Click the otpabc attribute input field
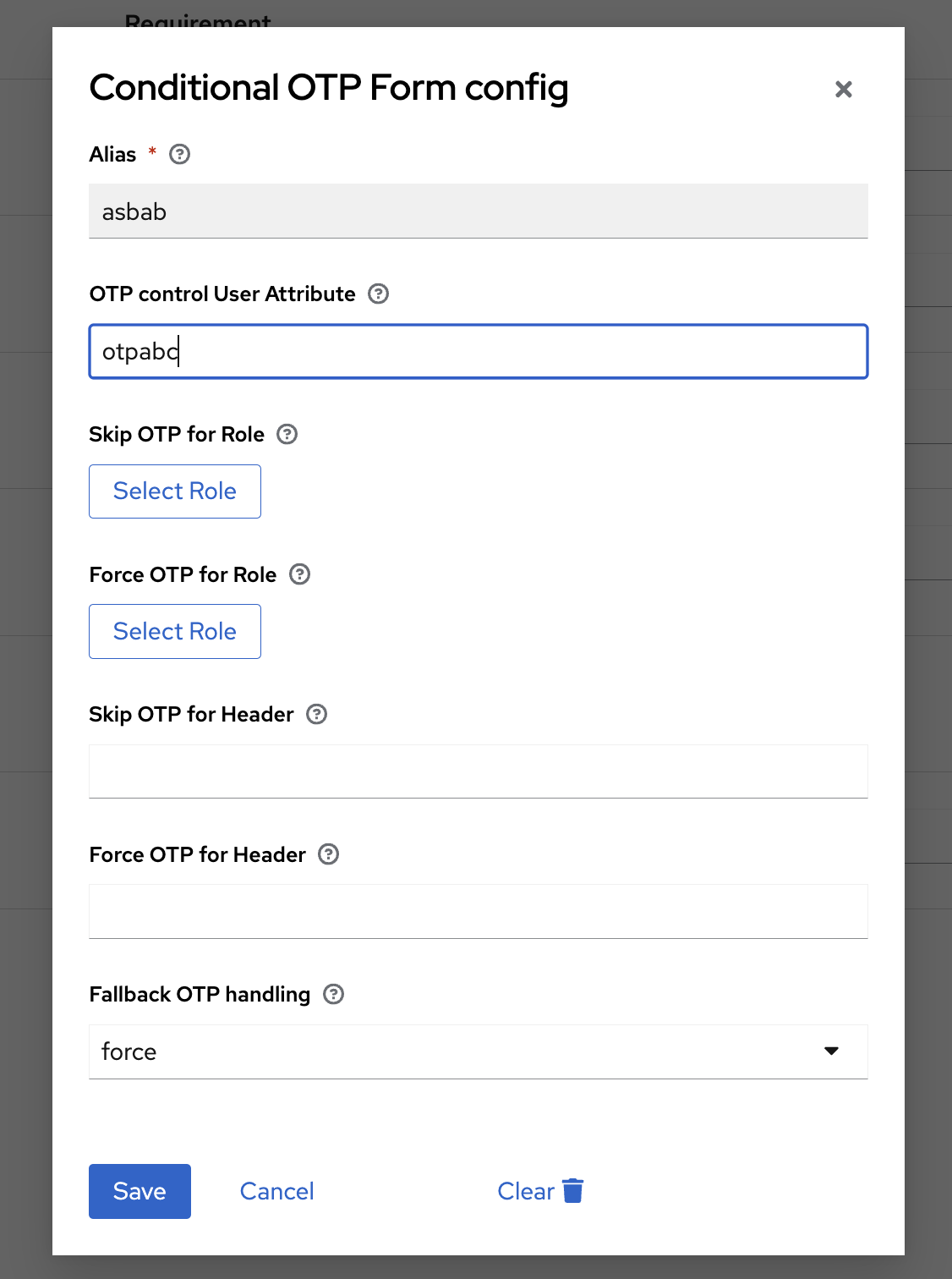Viewport: 952px width, 1279px height. coord(478,351)
